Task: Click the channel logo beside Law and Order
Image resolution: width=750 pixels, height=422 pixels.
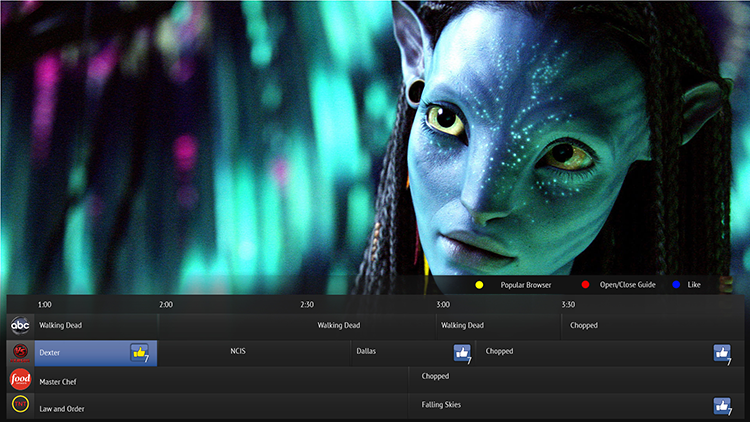Action: point(20,406)
